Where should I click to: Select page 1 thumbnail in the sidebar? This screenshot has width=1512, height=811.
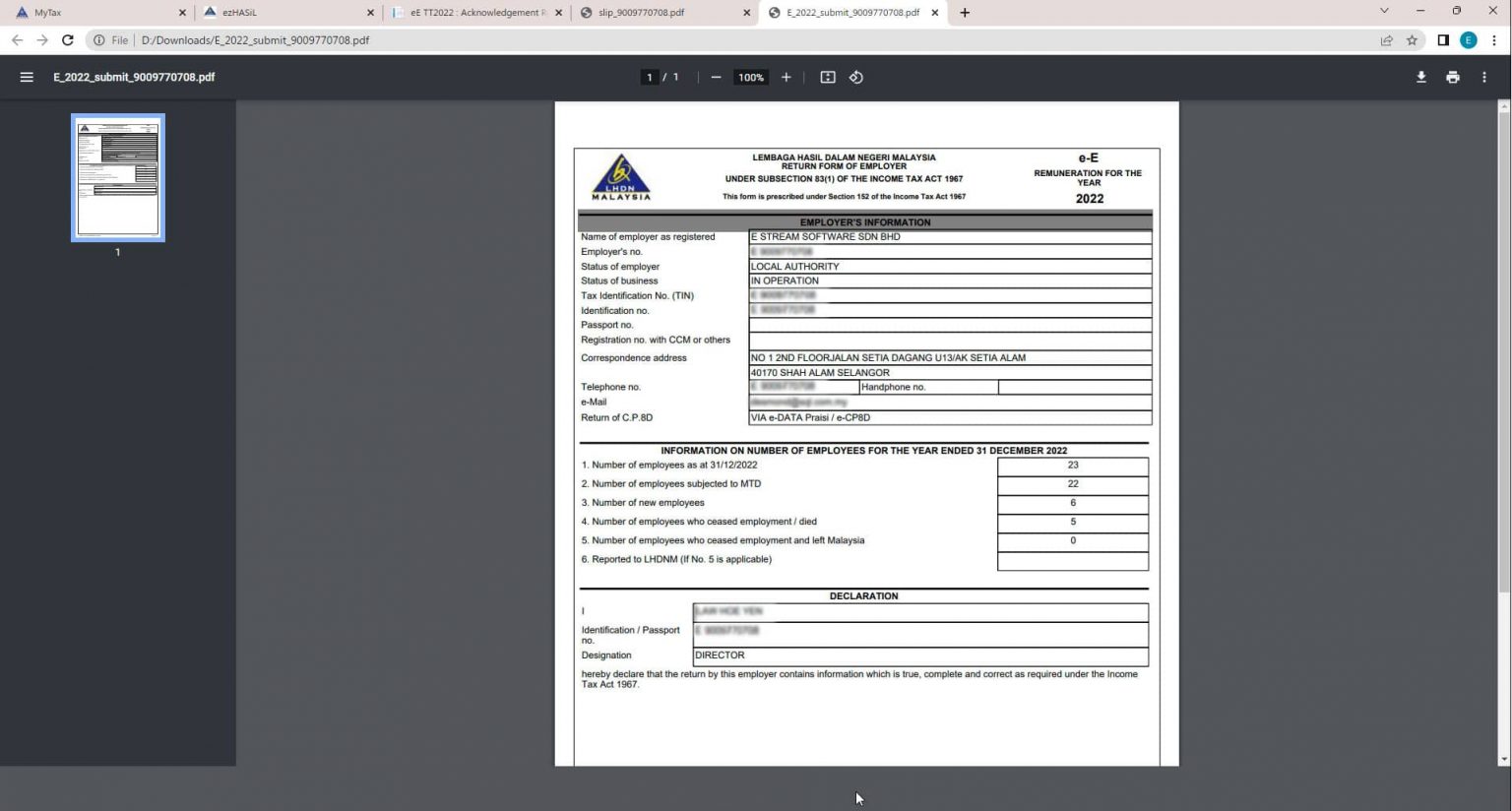[x=117, y=177]
